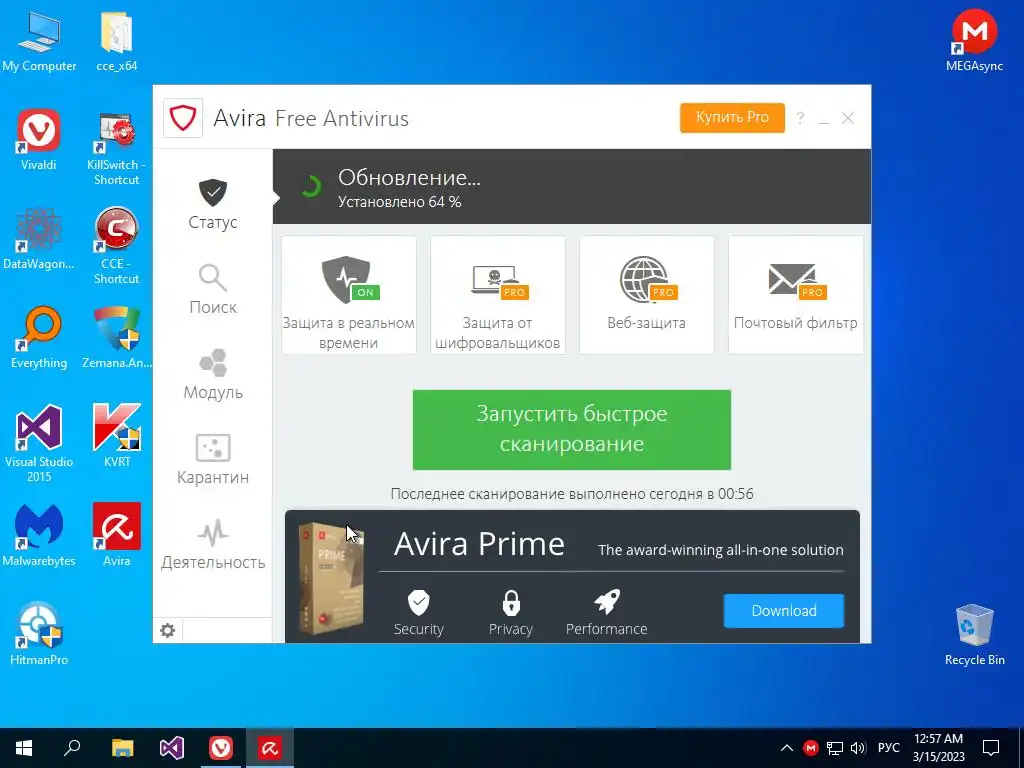Select the Malwarebytes desktop icon
This screenshot has height=768, width=1024.
pos(39,536)
